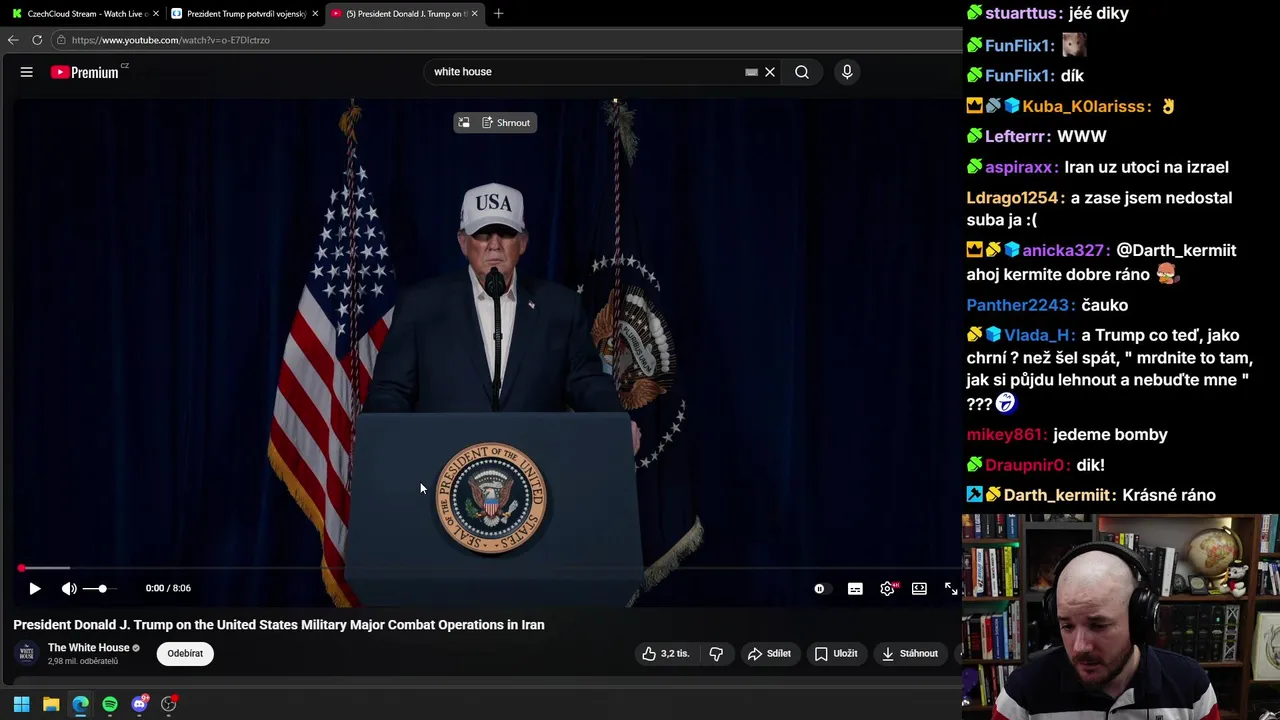Focus the browser address bar URL
1280x720 pixels.
point(171,40)
